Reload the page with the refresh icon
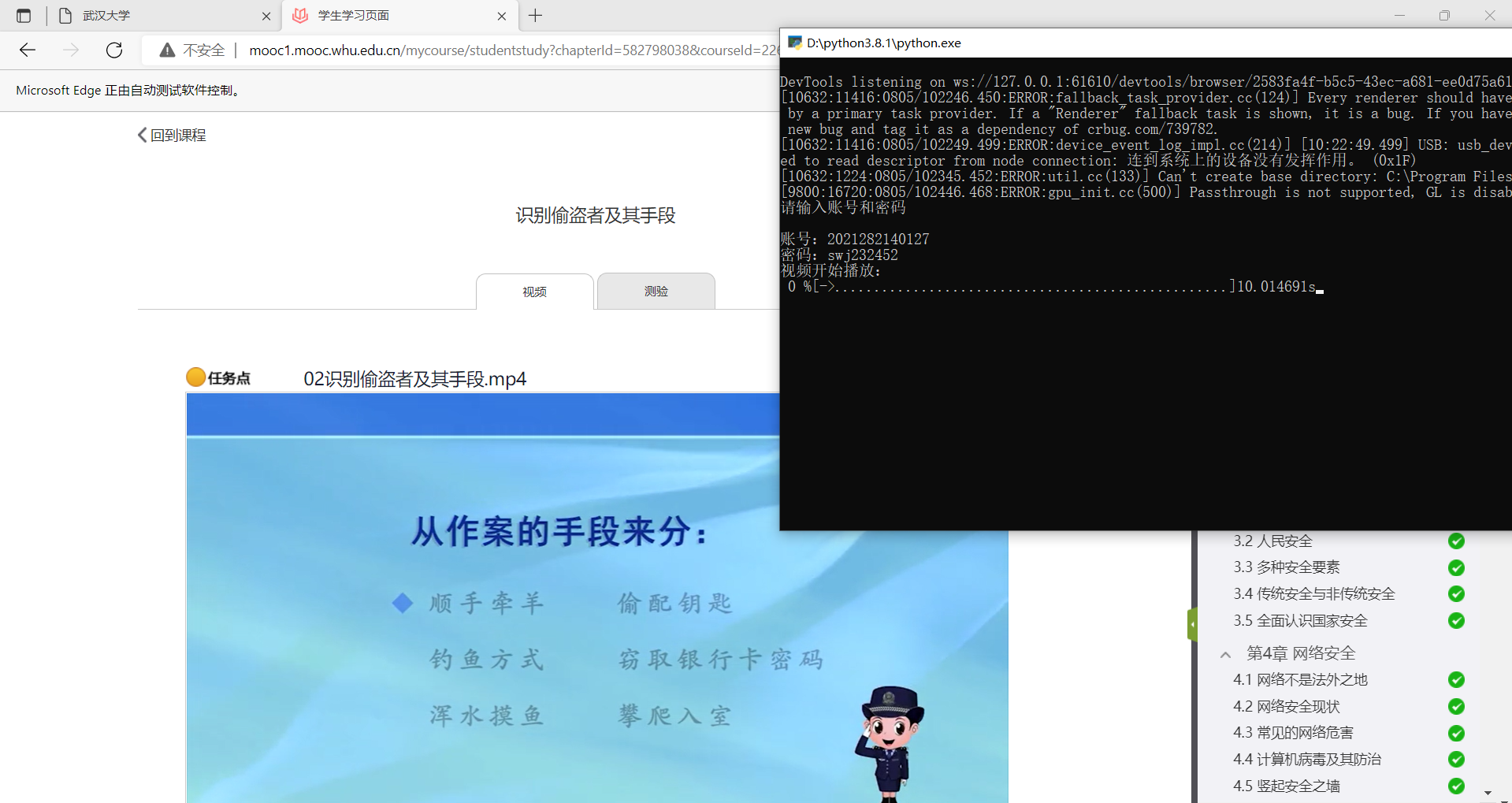The image size is (1512, 803). click(114, 50)
